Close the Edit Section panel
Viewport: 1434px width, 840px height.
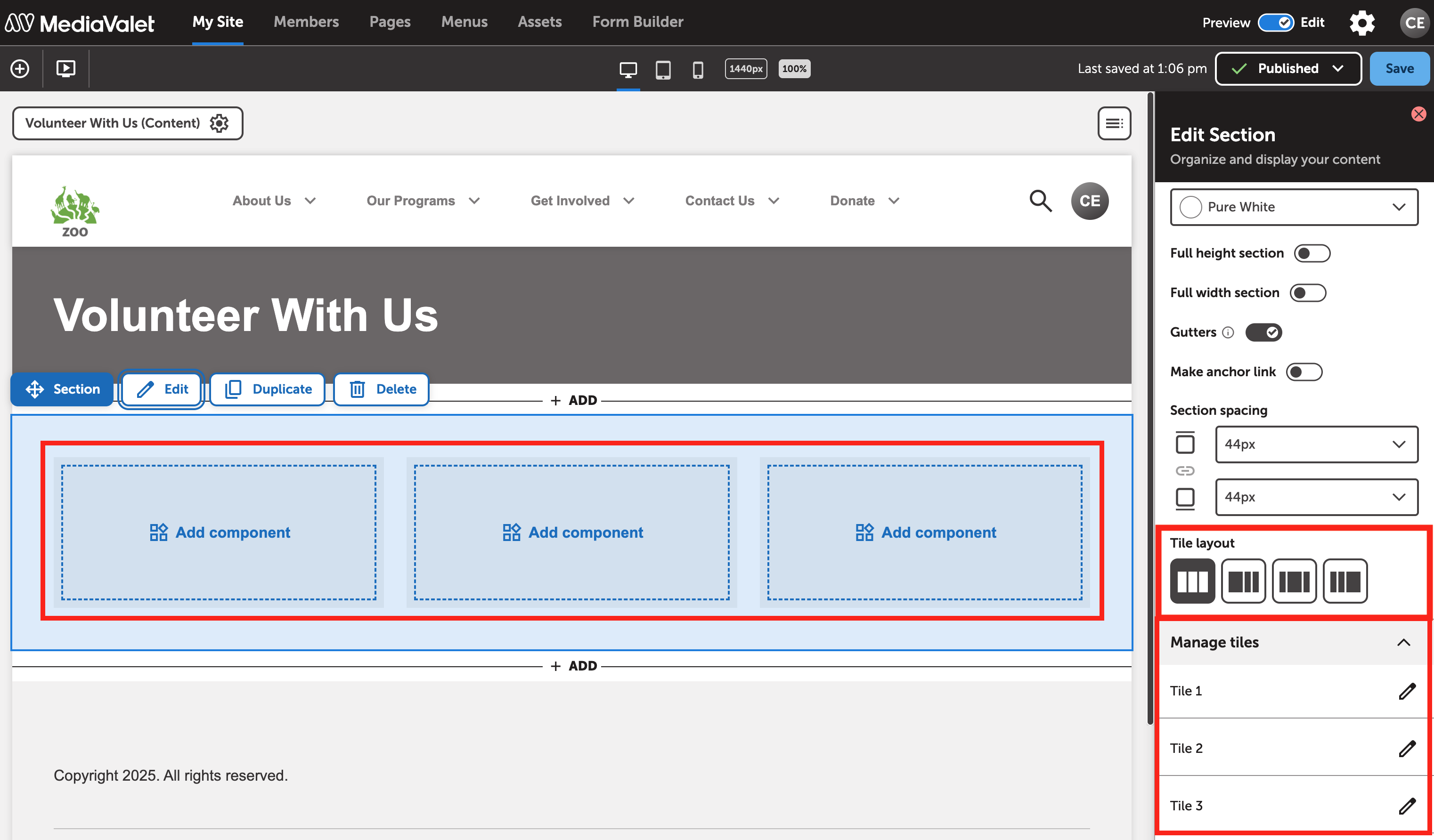1418,114
